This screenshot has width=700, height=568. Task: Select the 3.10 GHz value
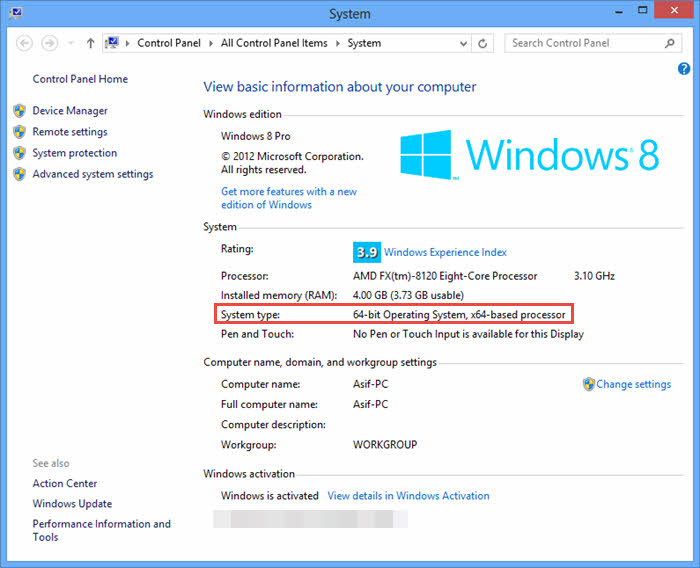(x=594, y=276)
